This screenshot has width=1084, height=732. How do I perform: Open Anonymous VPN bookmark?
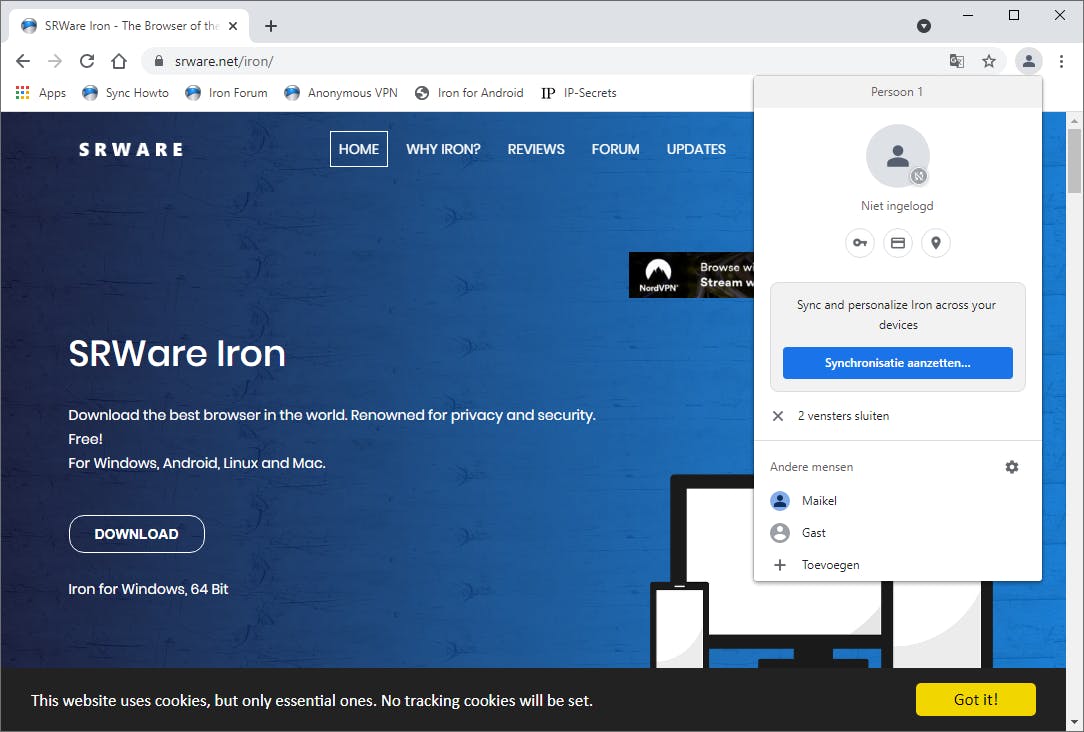[x=341, y=93]
